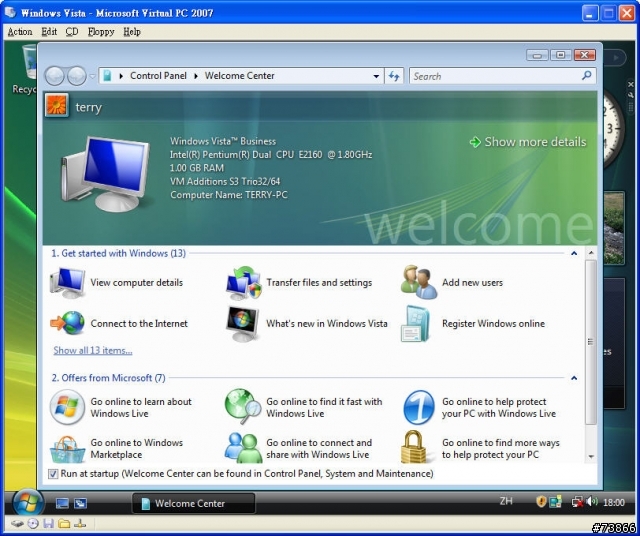Click the security shield tray icon
640x536 pixels.
pyautogui.click(x=541, y=501)
